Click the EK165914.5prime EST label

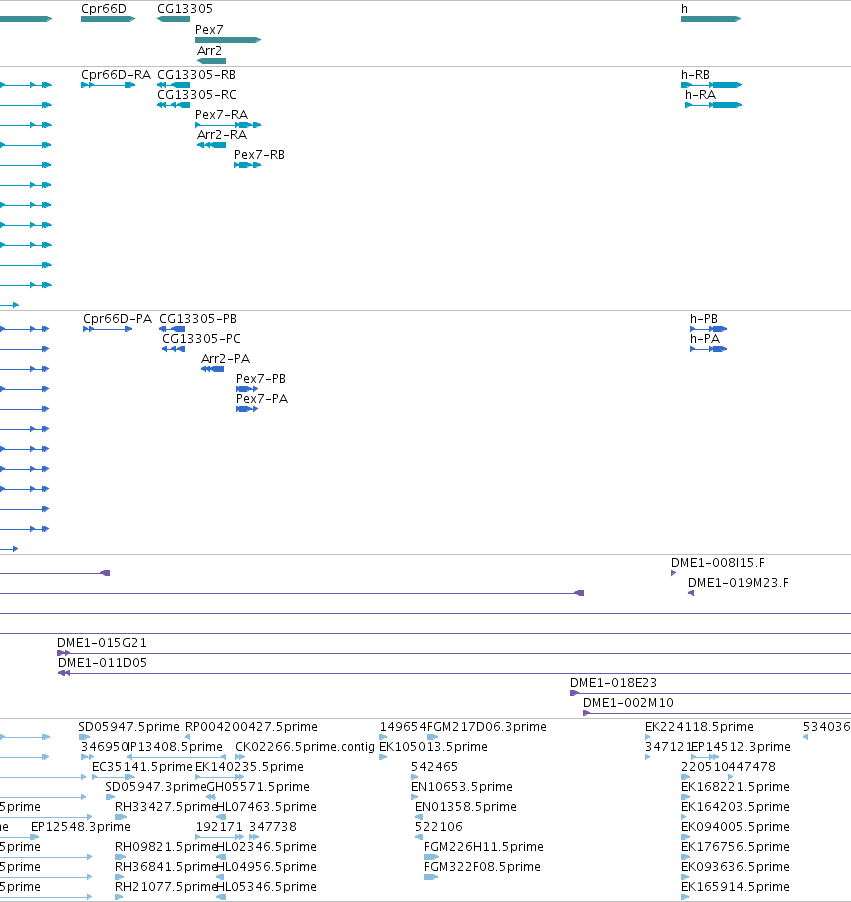coord(735,886)
